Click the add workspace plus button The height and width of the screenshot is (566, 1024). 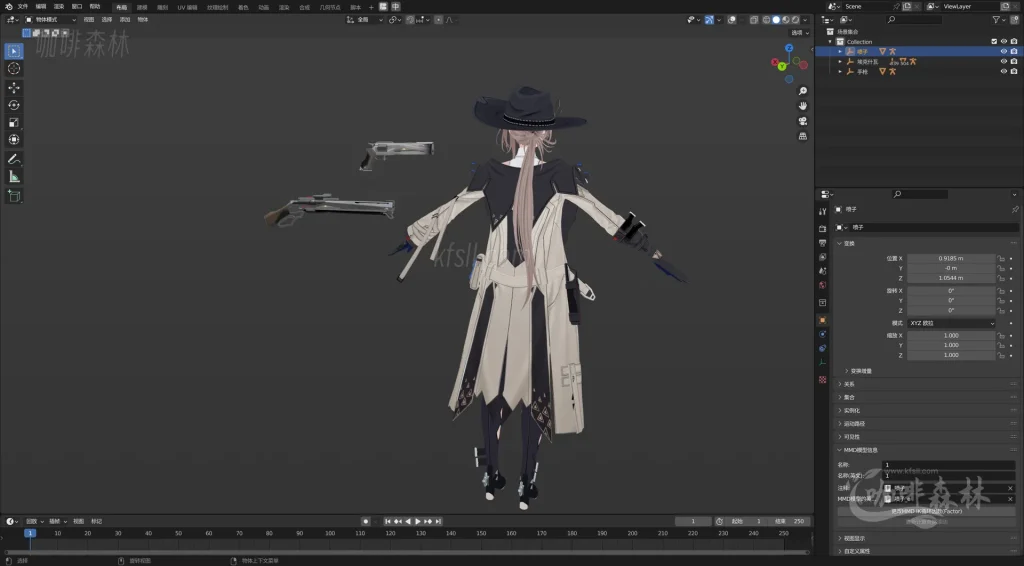coord(371,7)
